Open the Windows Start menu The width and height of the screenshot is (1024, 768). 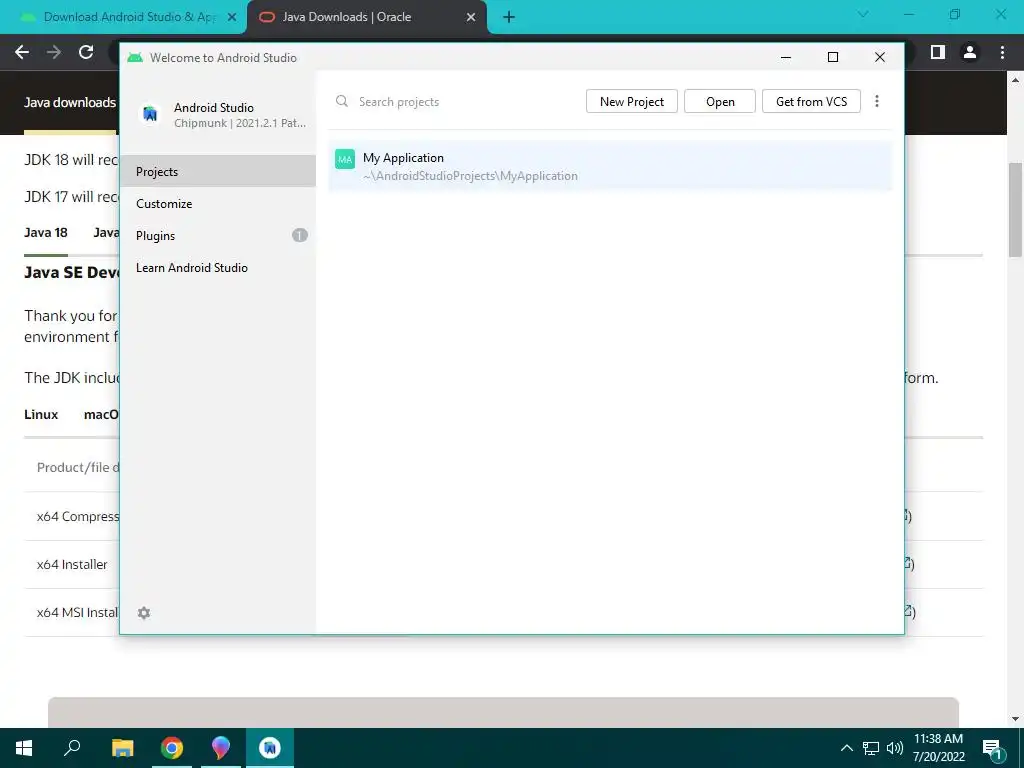tap(24, 748)
